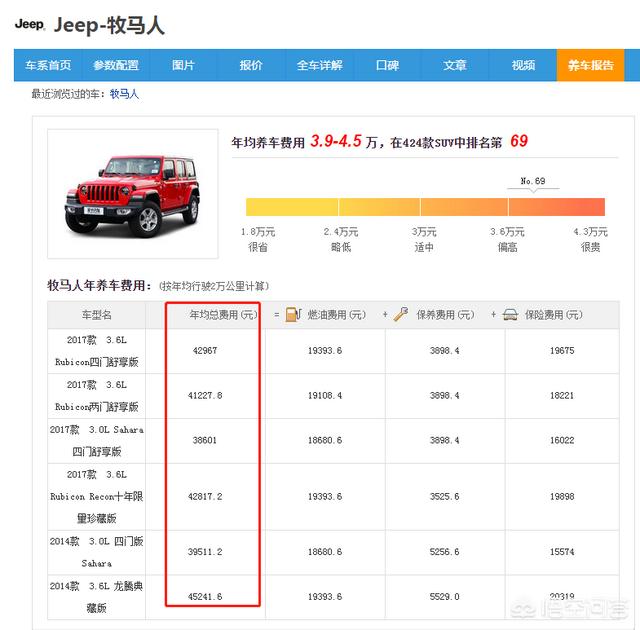Screen dimensions: 640x630
Task: Open the 车系首页 tab
Action: point(47,65)
